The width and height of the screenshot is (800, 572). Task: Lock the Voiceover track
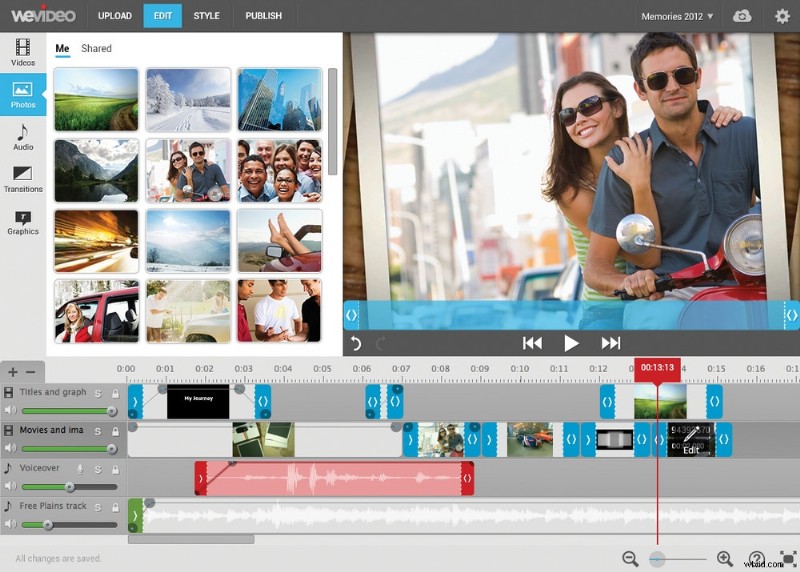point(116,469)
